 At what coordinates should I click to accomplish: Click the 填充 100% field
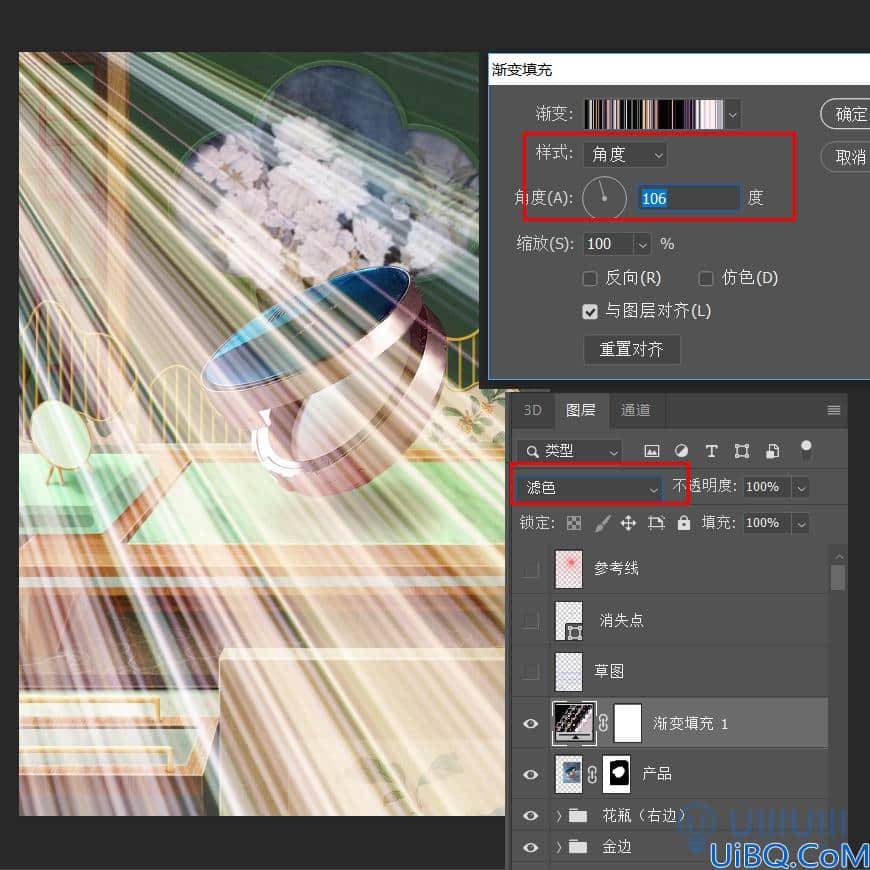click(767, 523)
